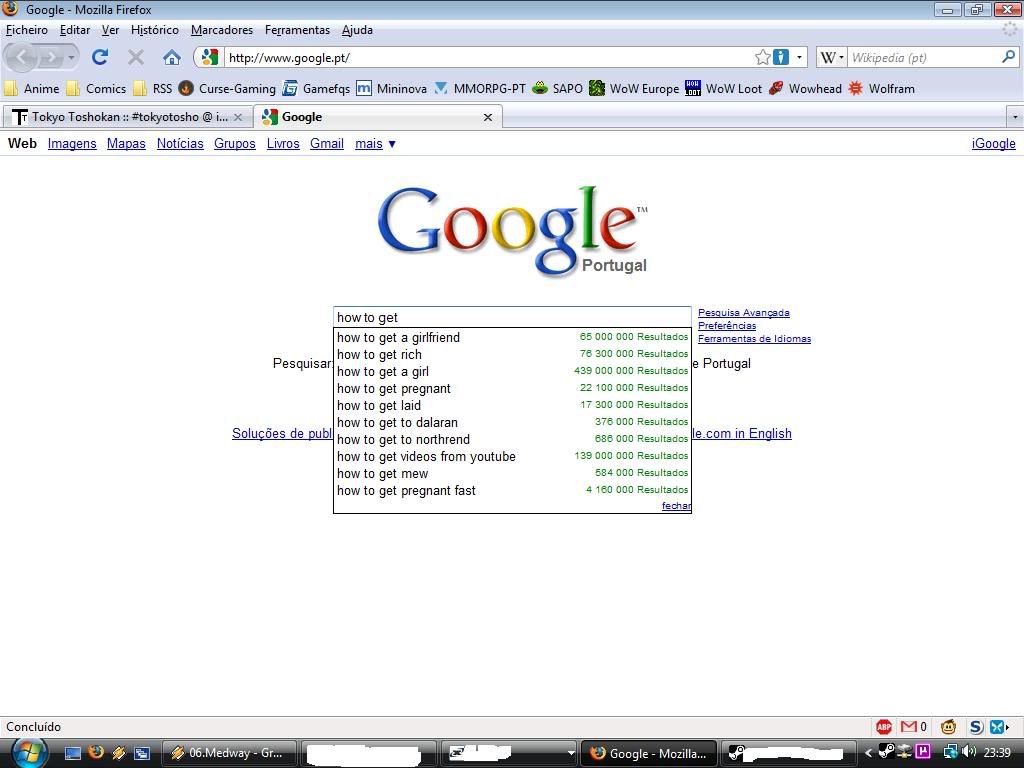Show hidden system tray icons arrow
Viewport: 1024px width, 768px height.
[x=868, y=753]
